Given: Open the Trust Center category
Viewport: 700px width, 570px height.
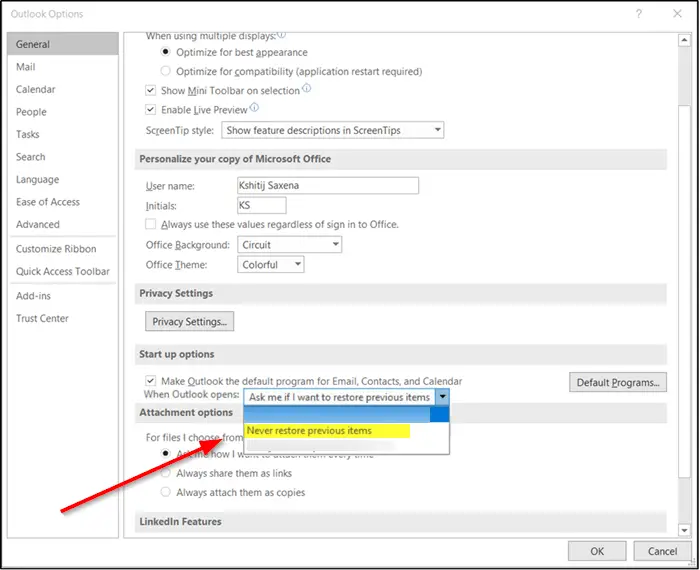Looking at the screenshot, I should tap(63, 318).
